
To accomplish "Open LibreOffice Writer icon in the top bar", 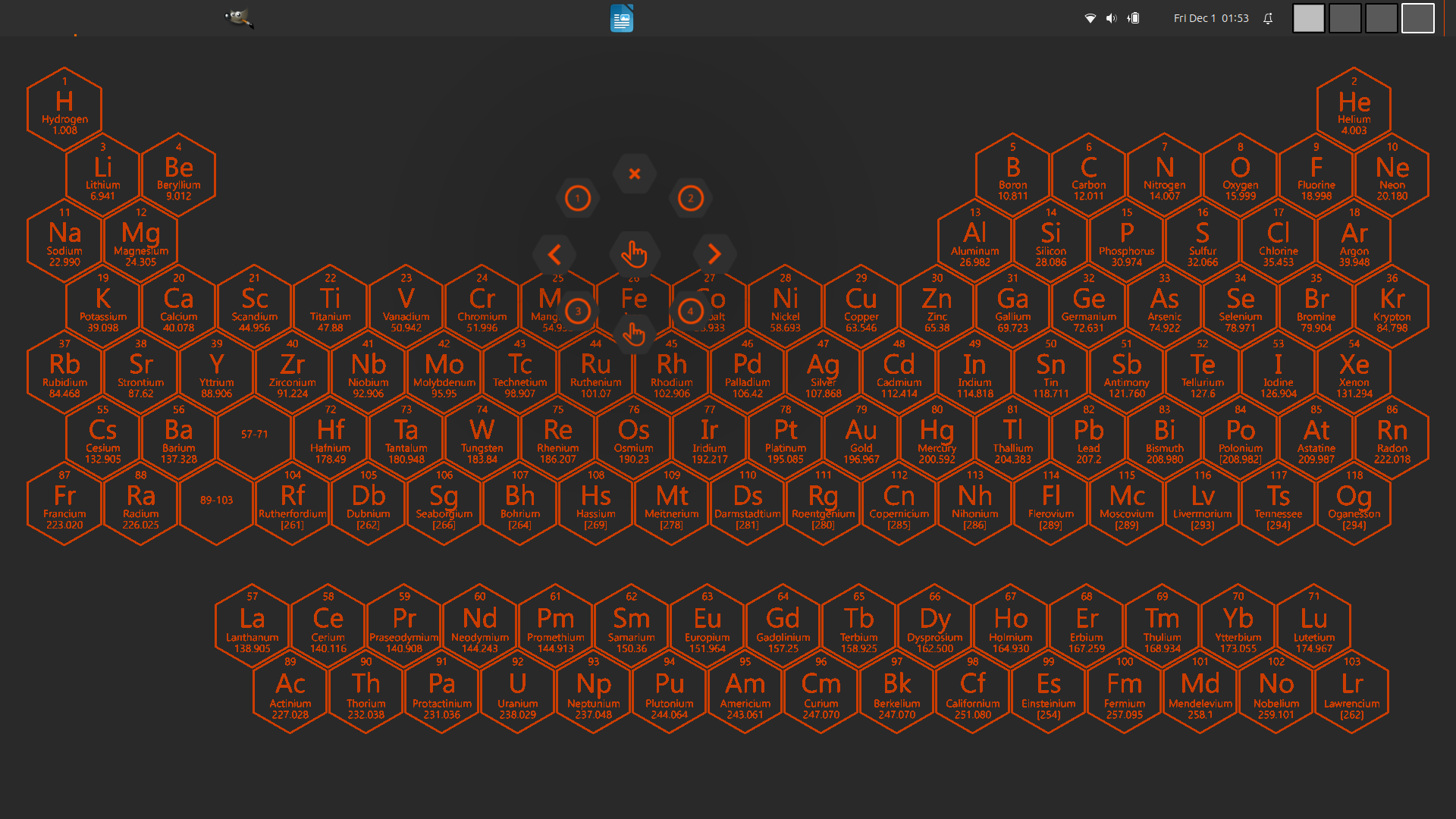I will tap(622, 18).
